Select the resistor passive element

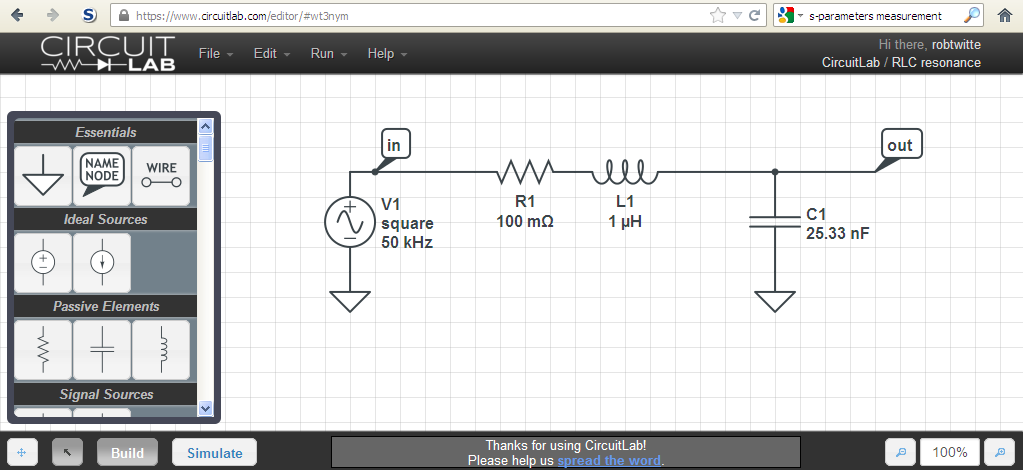43,349
